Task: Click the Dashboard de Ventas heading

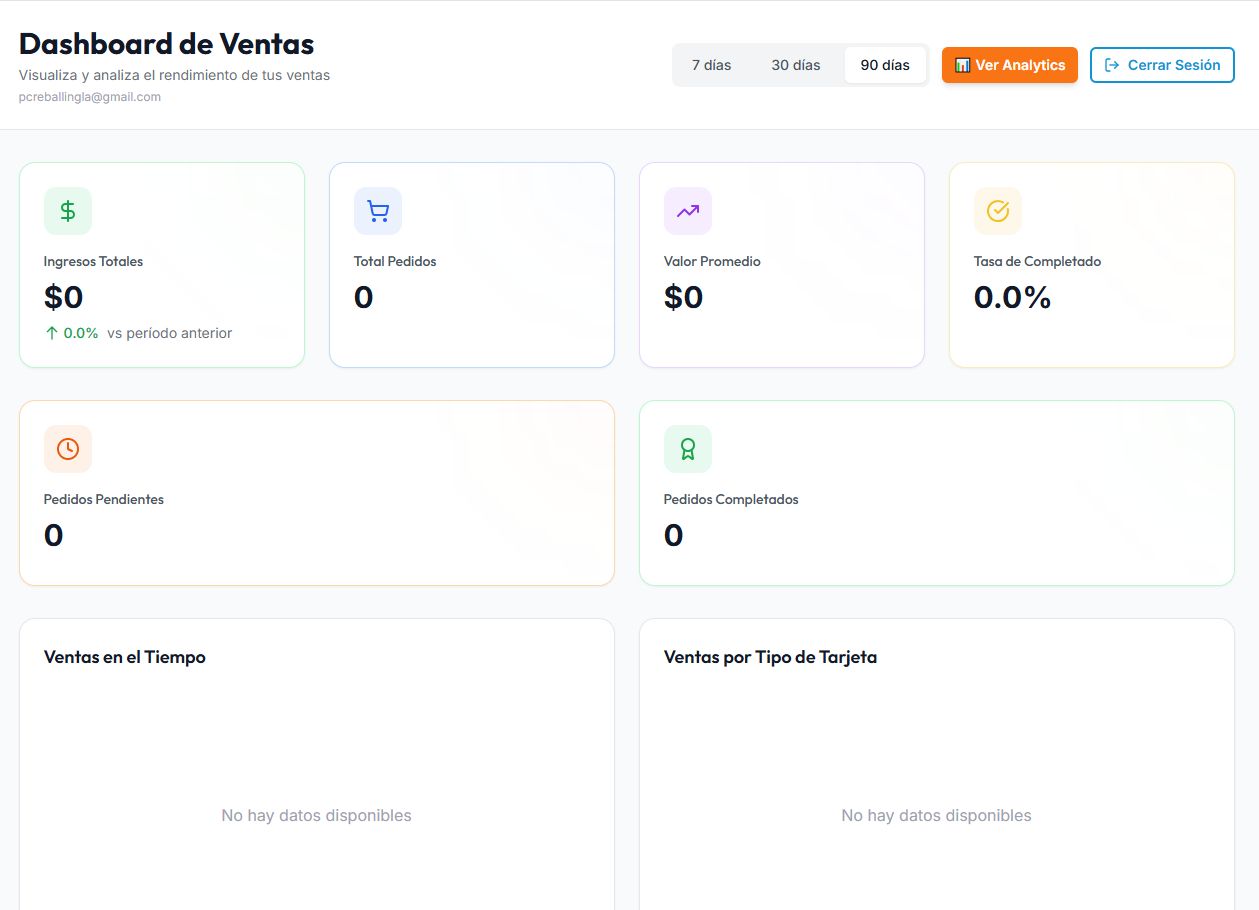Action: (167, 44)
